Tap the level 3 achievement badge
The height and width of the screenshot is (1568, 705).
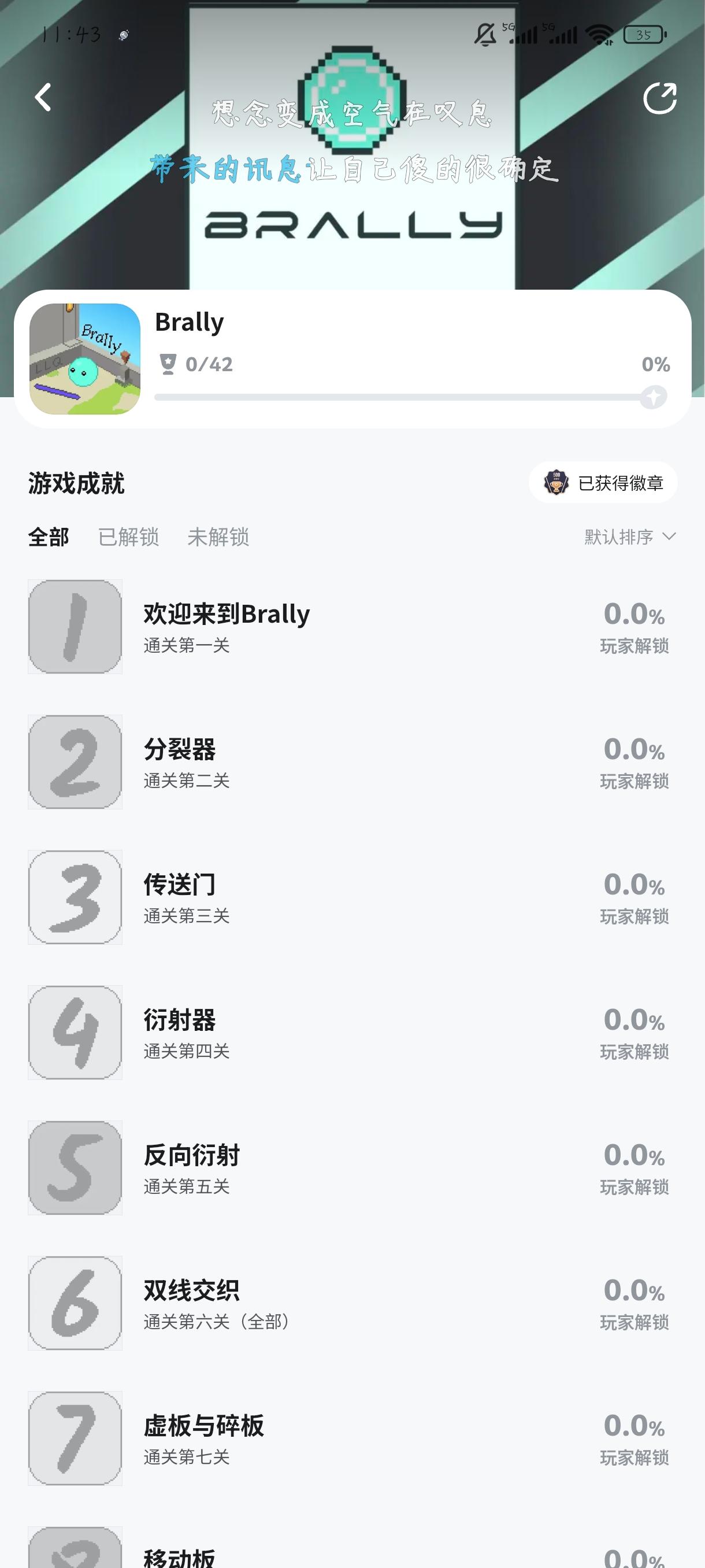(x=76, y=897)
